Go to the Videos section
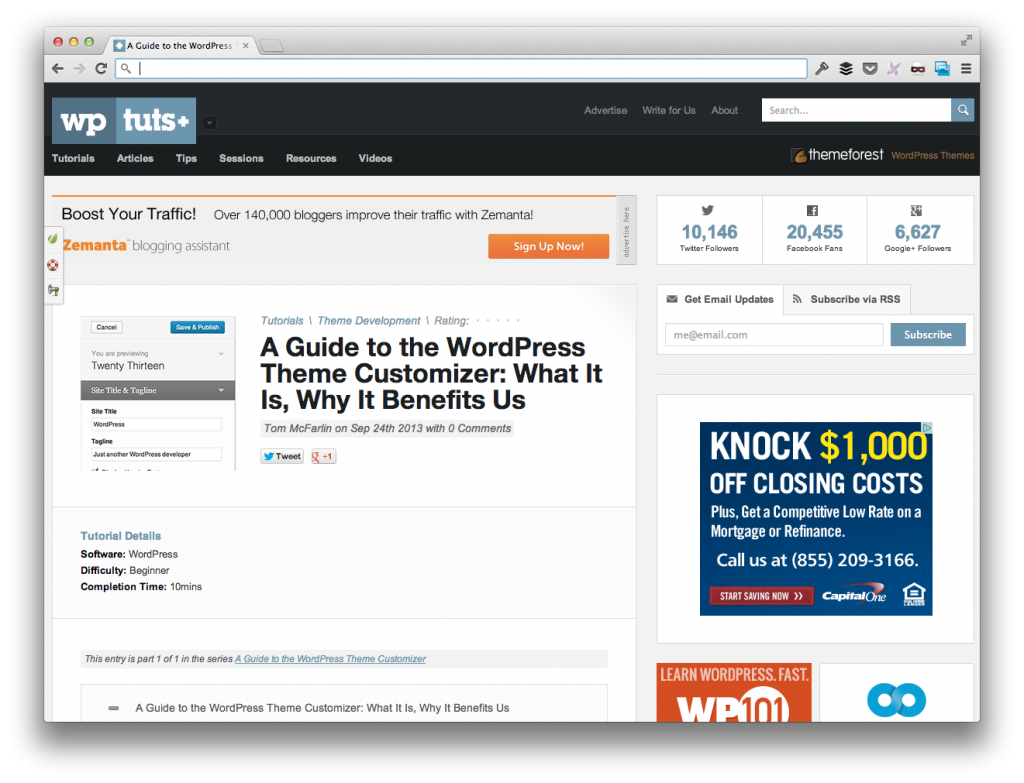This screenshot has width=1024, height=783. [375, 158]
